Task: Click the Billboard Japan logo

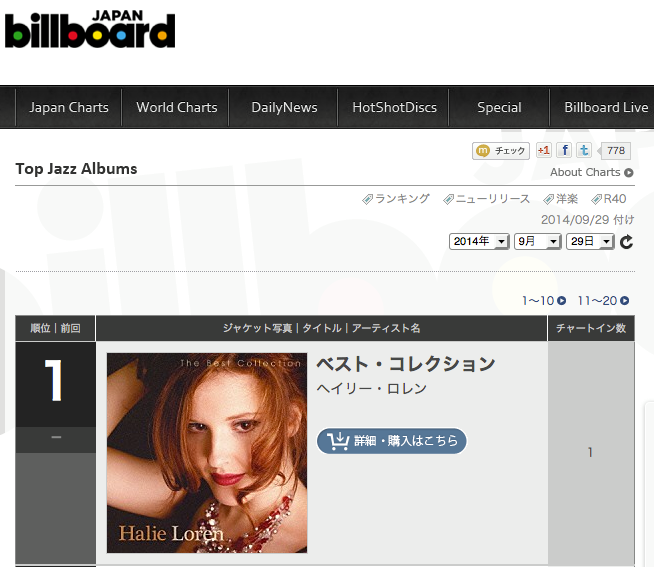Action: point(90,29)
